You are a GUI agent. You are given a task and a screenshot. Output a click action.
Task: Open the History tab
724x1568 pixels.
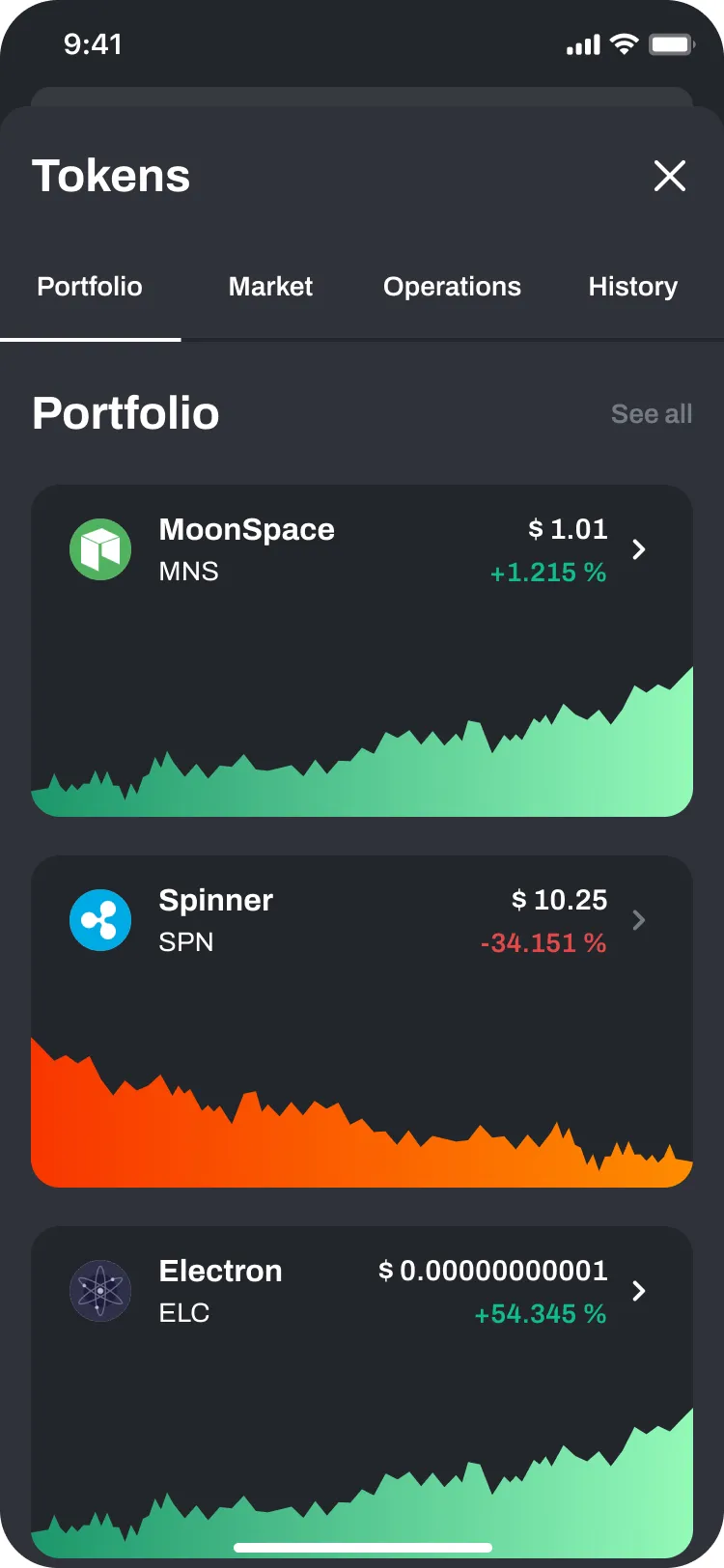point(632,287)
